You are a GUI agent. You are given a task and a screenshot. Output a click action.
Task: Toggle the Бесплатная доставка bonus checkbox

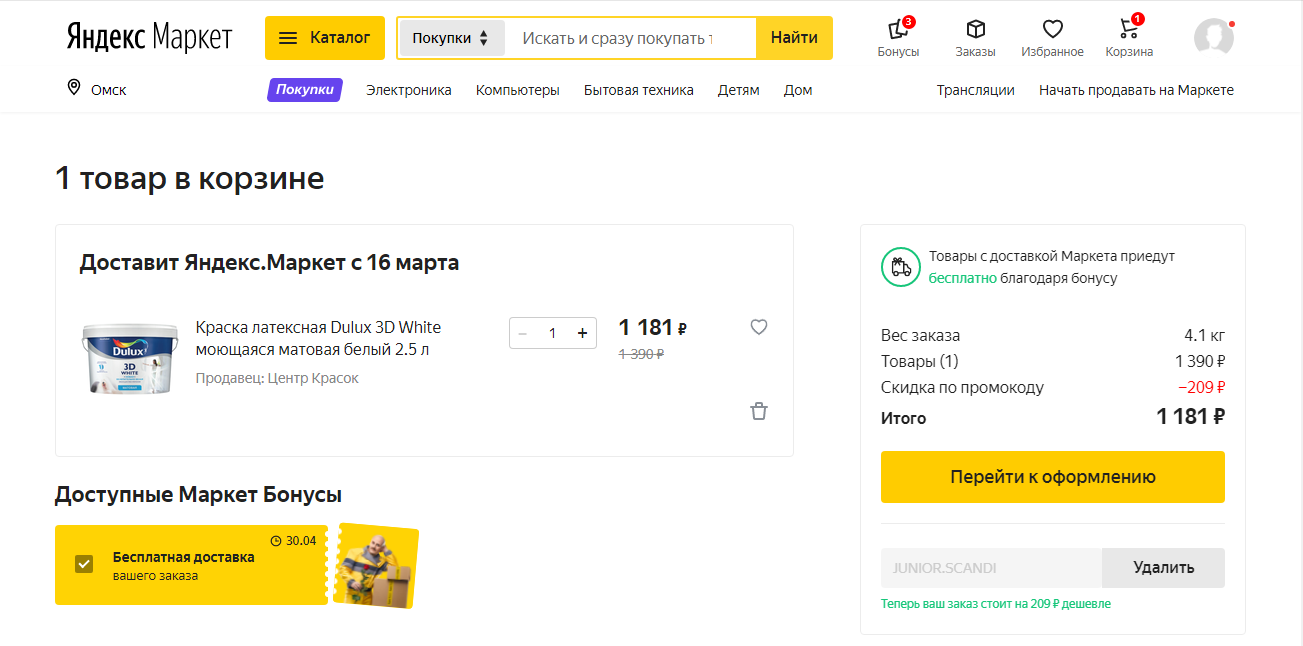[84, 564]
